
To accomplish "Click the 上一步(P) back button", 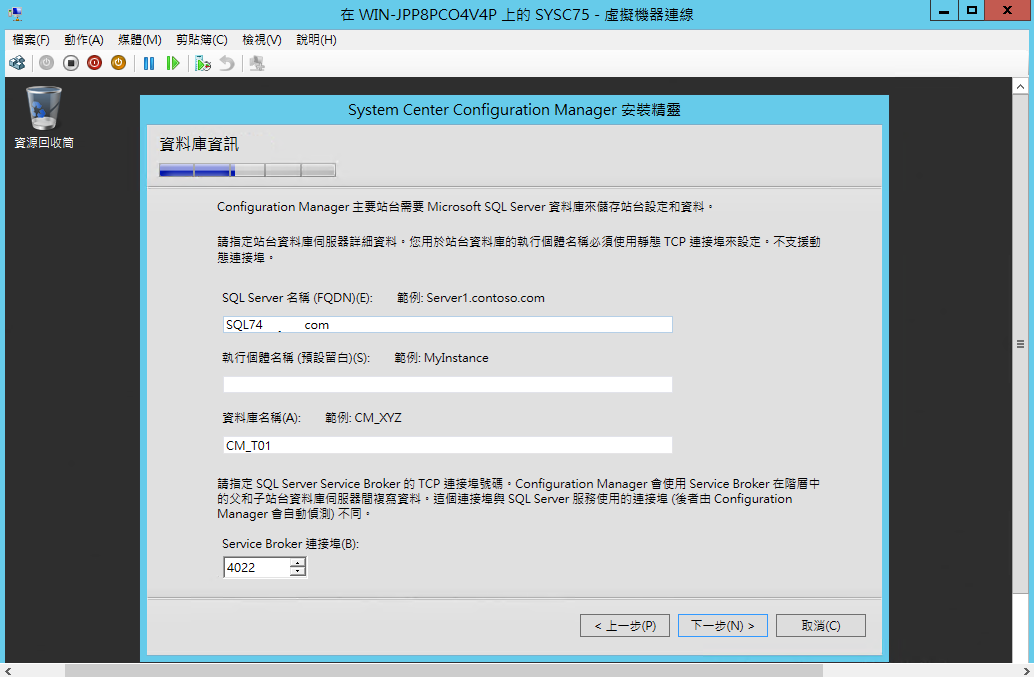I will (x=625, y=626).
